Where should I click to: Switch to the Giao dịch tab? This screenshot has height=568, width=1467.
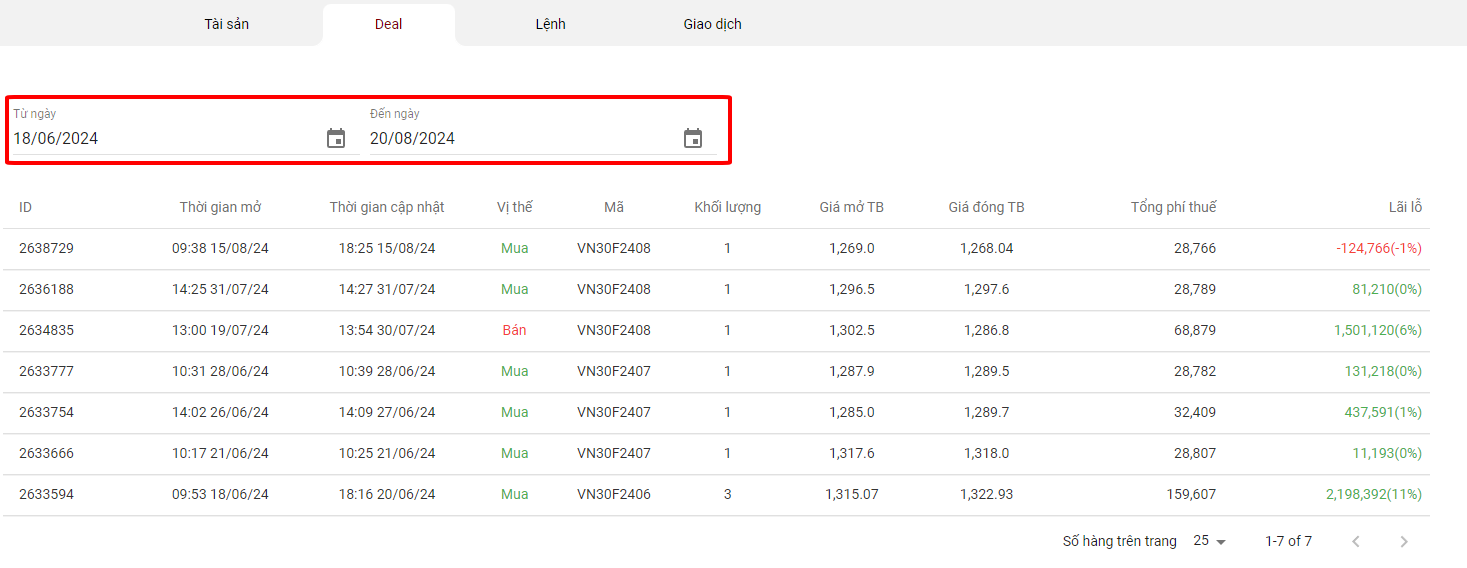coord(712,24)
